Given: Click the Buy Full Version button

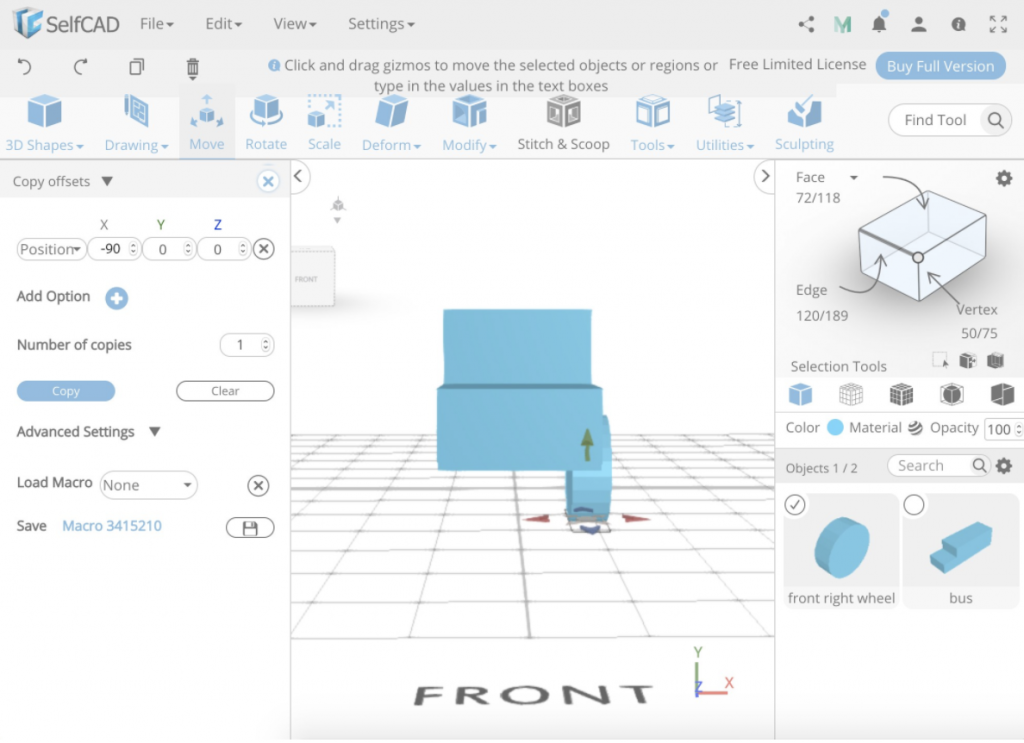Looking at the screenshot, I should 940,65.
